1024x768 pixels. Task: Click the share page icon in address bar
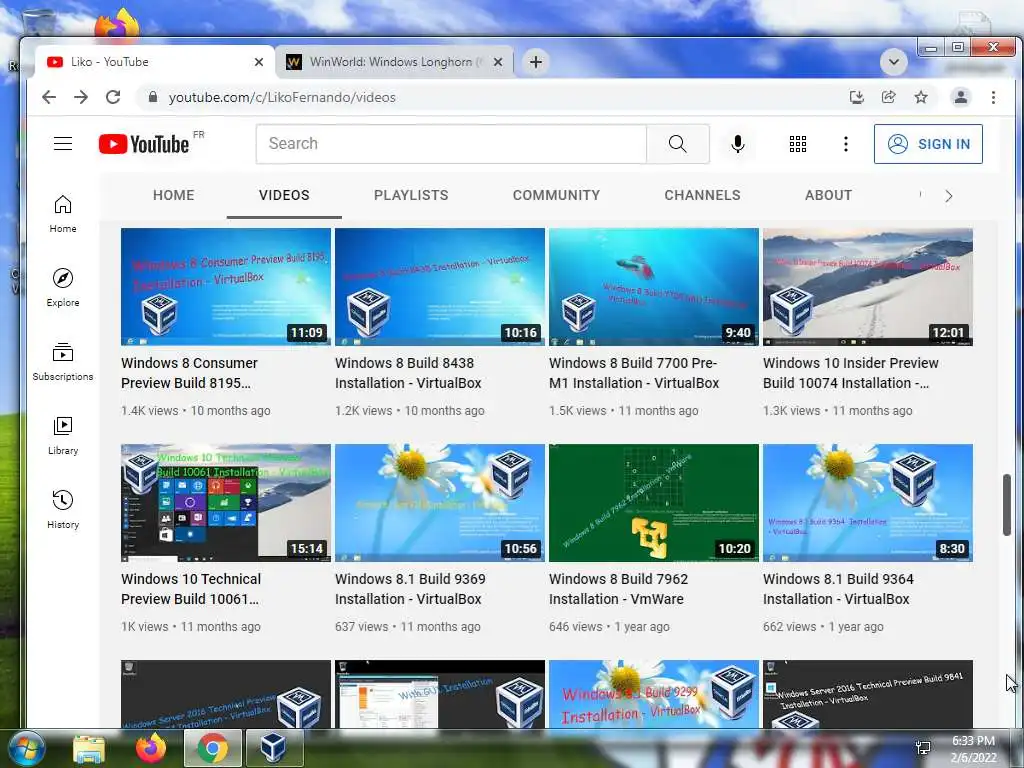[889, 97]
